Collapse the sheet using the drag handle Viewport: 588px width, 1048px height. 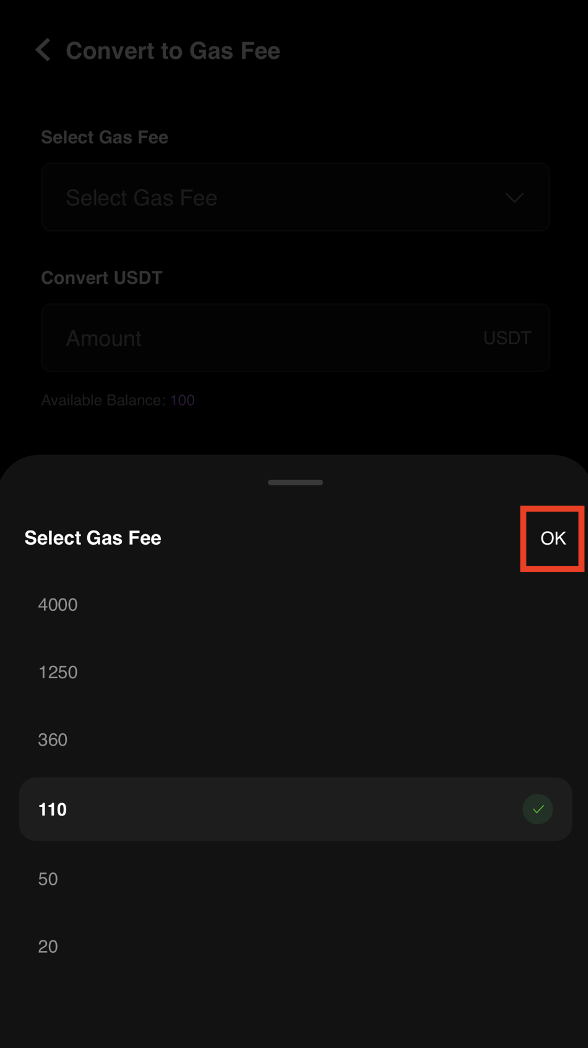coord(295,481)
